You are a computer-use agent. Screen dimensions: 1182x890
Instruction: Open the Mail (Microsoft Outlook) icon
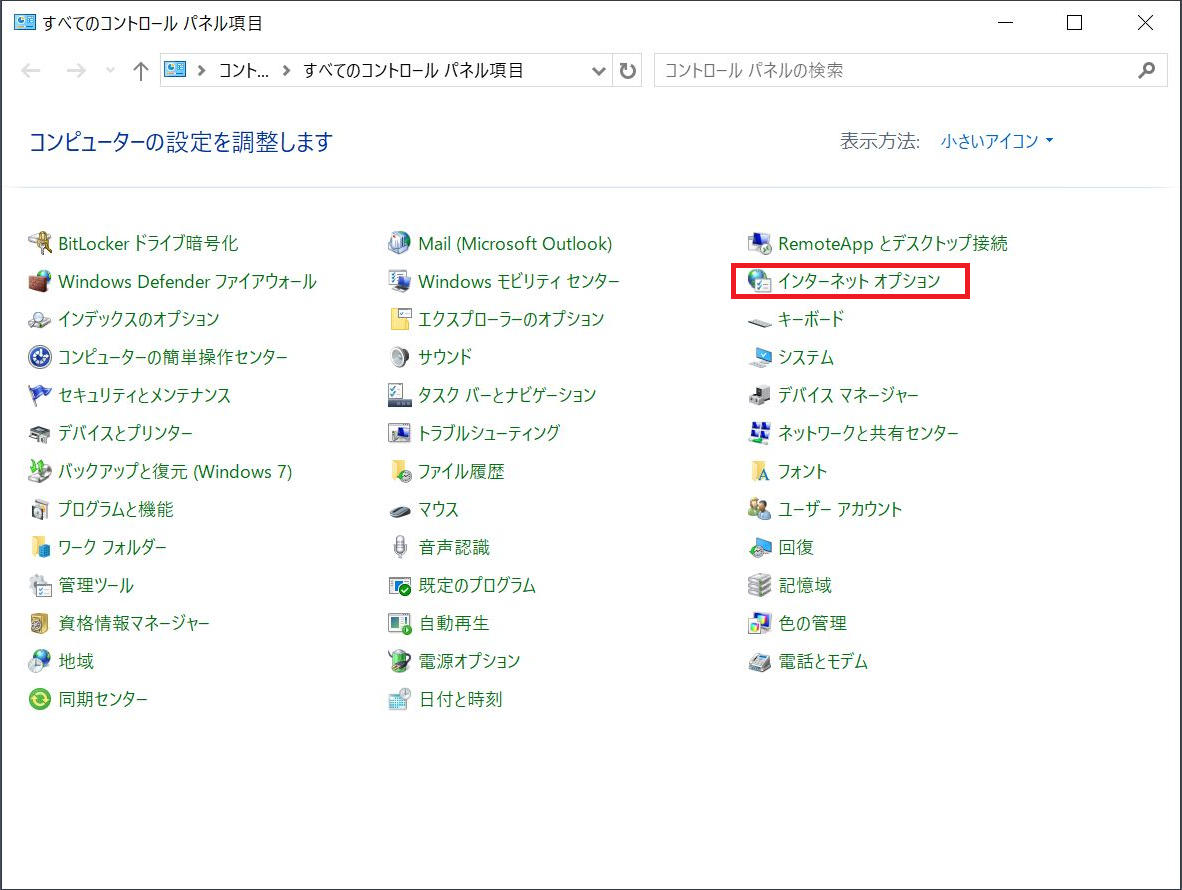click(x=399, y=243)
